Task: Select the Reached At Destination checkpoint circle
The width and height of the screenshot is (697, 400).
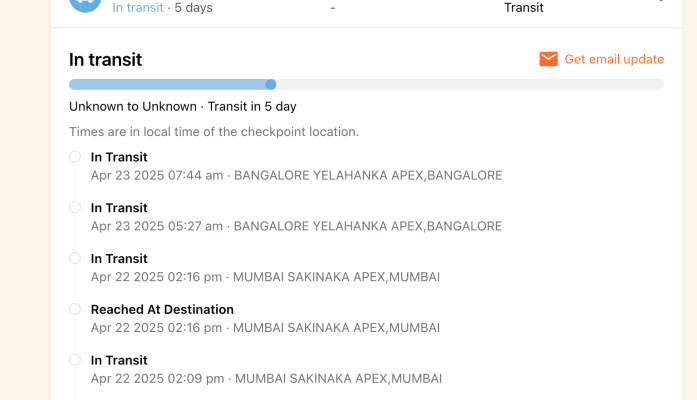Action: pyautogui.click(x=75, y=309)
